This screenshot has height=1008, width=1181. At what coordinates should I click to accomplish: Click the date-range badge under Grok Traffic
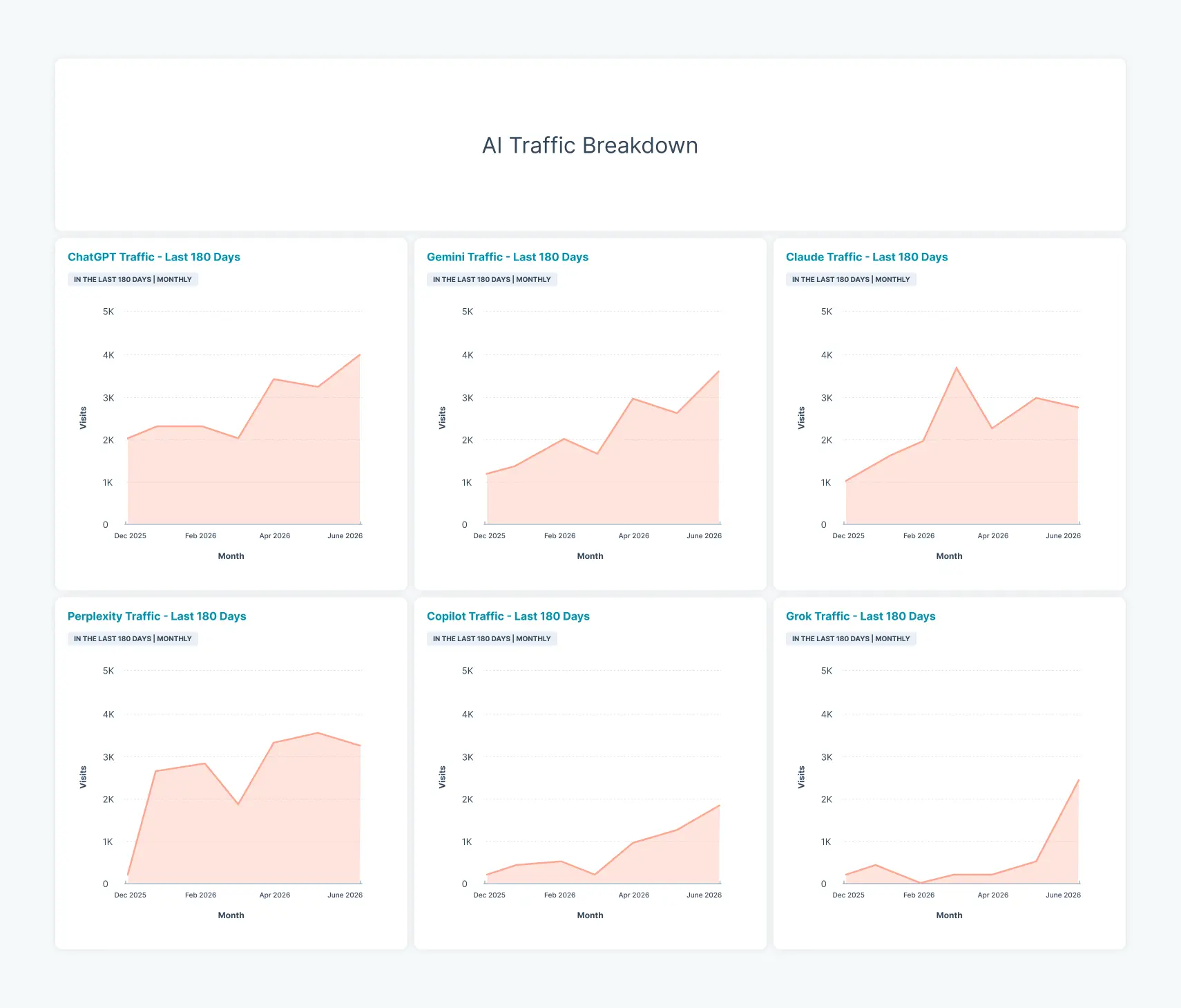[x=851, y=638]
